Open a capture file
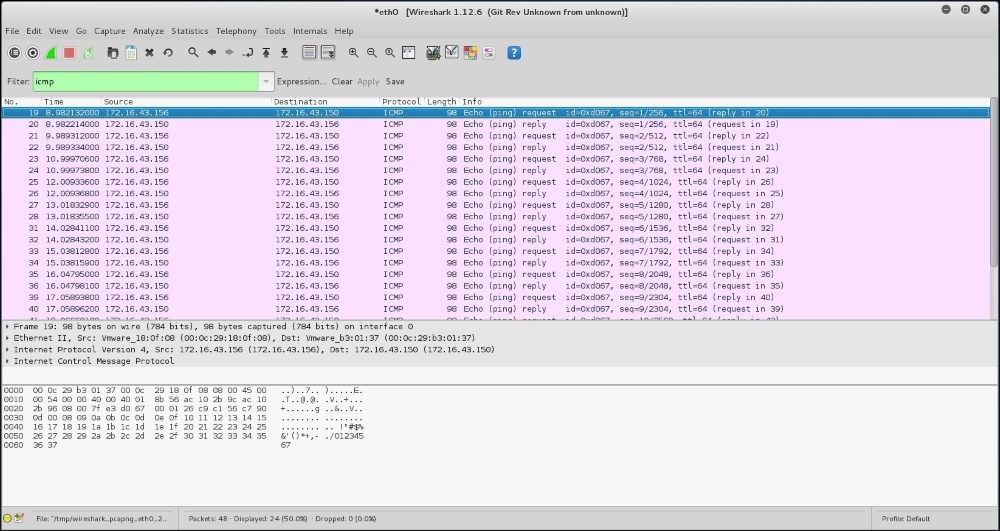The image size is (1000, 531). pyautogui.click(x=113, y=53)
